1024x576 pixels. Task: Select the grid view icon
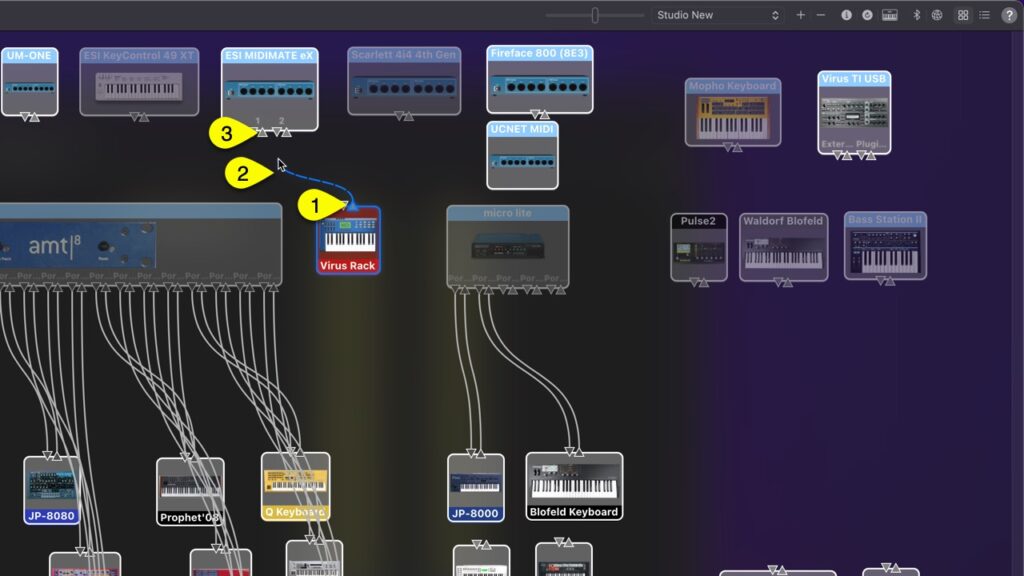pyautogui.click(x=962, y=15)
